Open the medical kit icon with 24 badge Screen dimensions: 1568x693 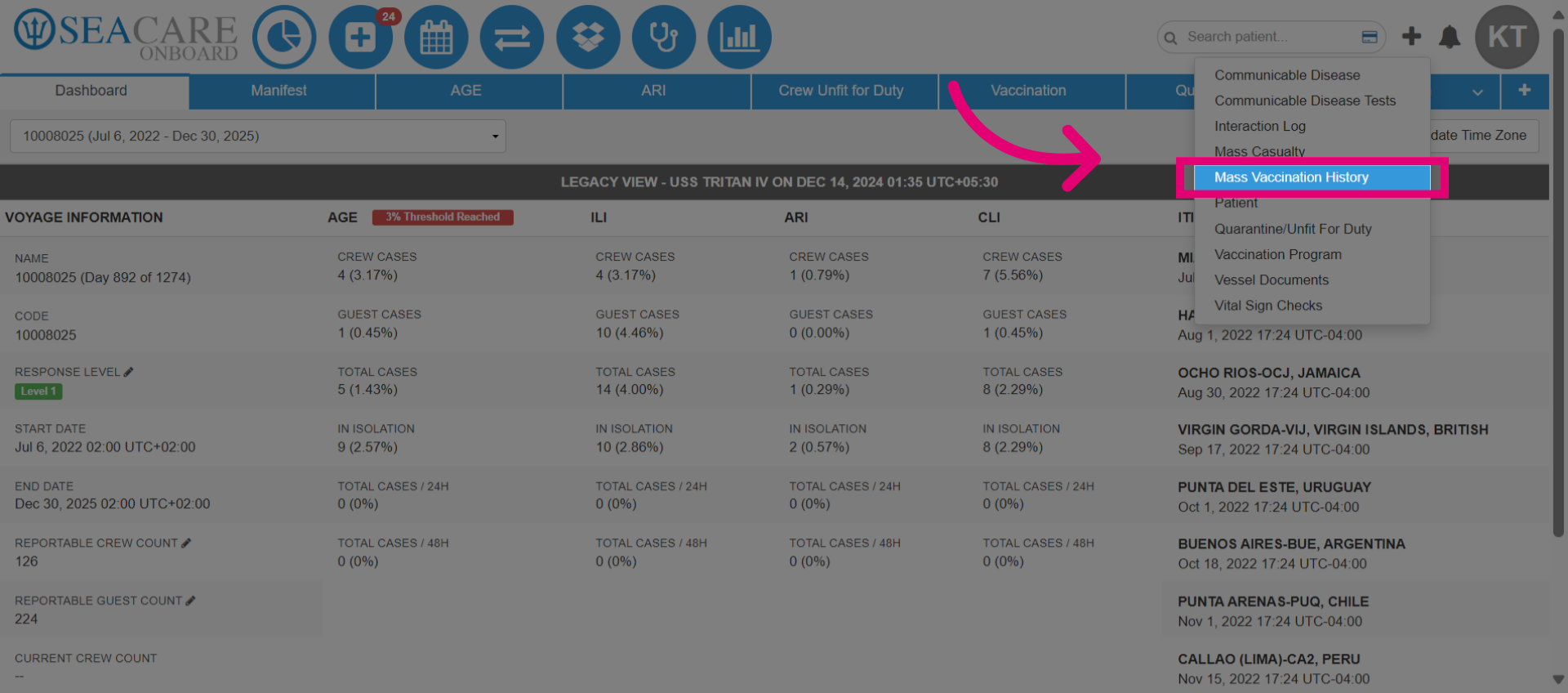pos(360,37)
